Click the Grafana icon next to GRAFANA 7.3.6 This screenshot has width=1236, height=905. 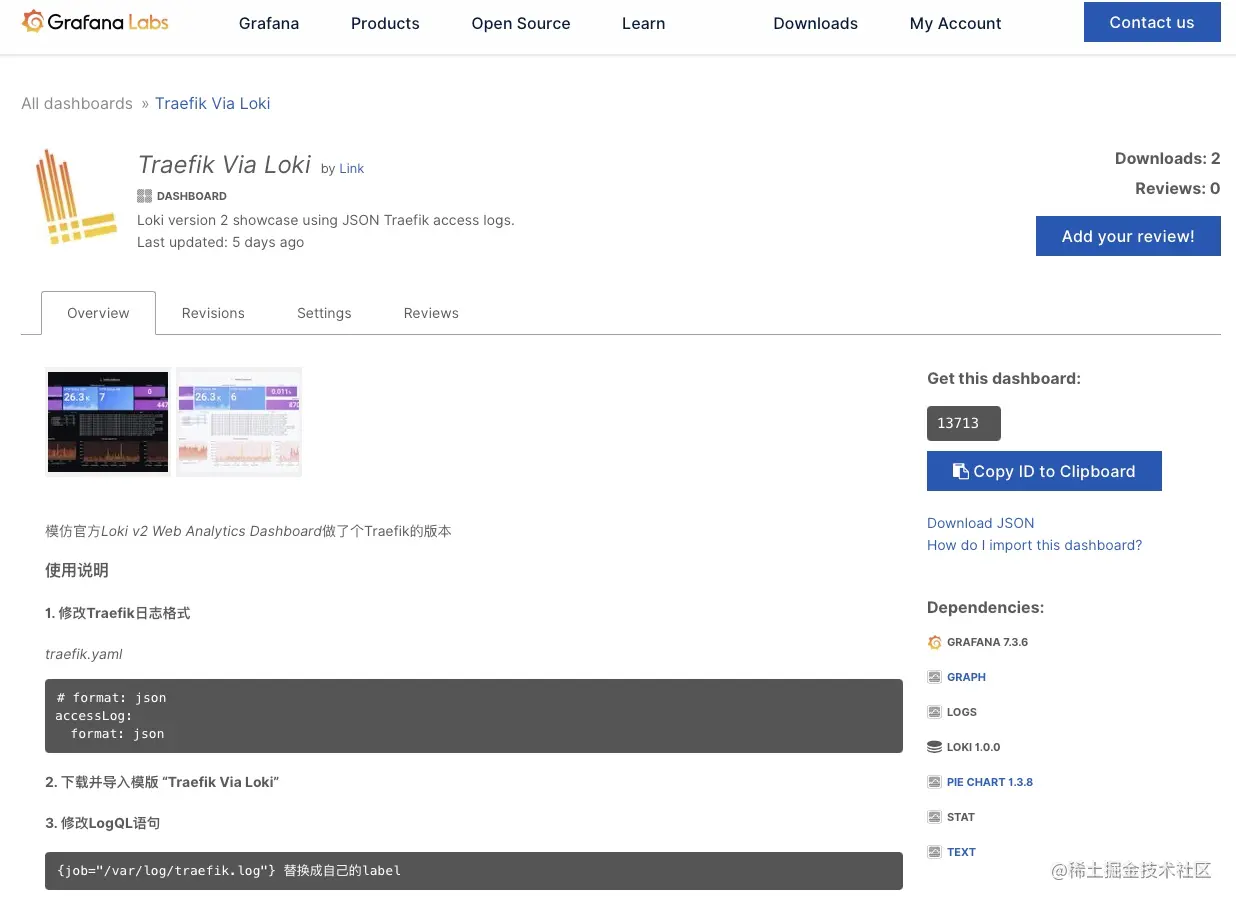point(934,642)
